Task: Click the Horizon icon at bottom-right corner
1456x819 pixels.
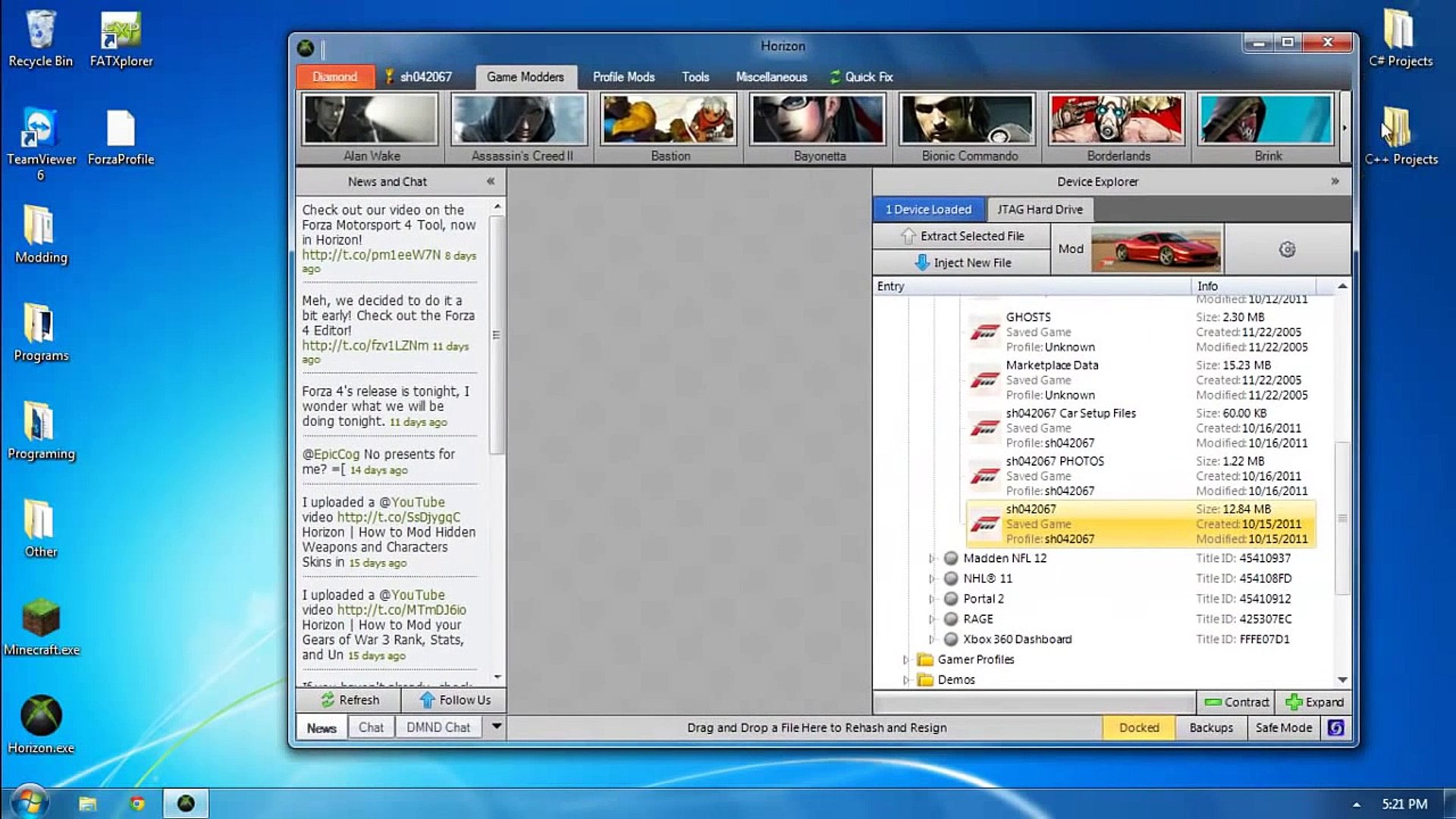Action: click(1335, 727)
